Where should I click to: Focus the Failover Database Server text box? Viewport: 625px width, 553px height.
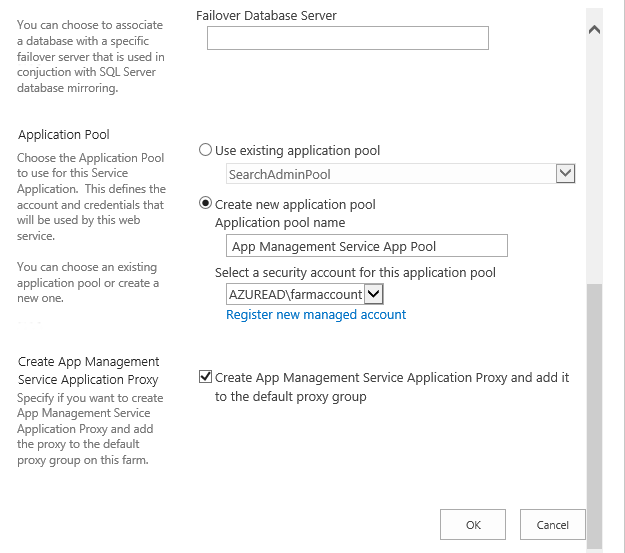[x=348, y=38]
